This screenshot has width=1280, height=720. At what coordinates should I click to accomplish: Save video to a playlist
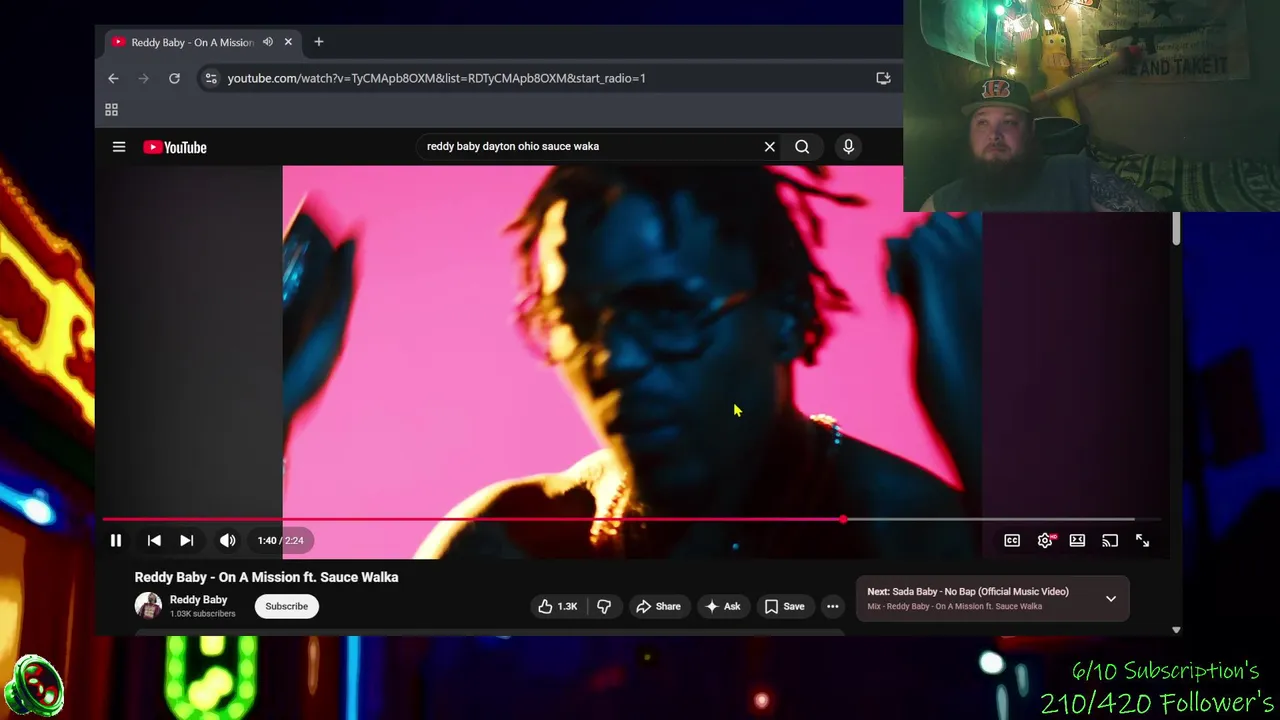pos(784,606)
